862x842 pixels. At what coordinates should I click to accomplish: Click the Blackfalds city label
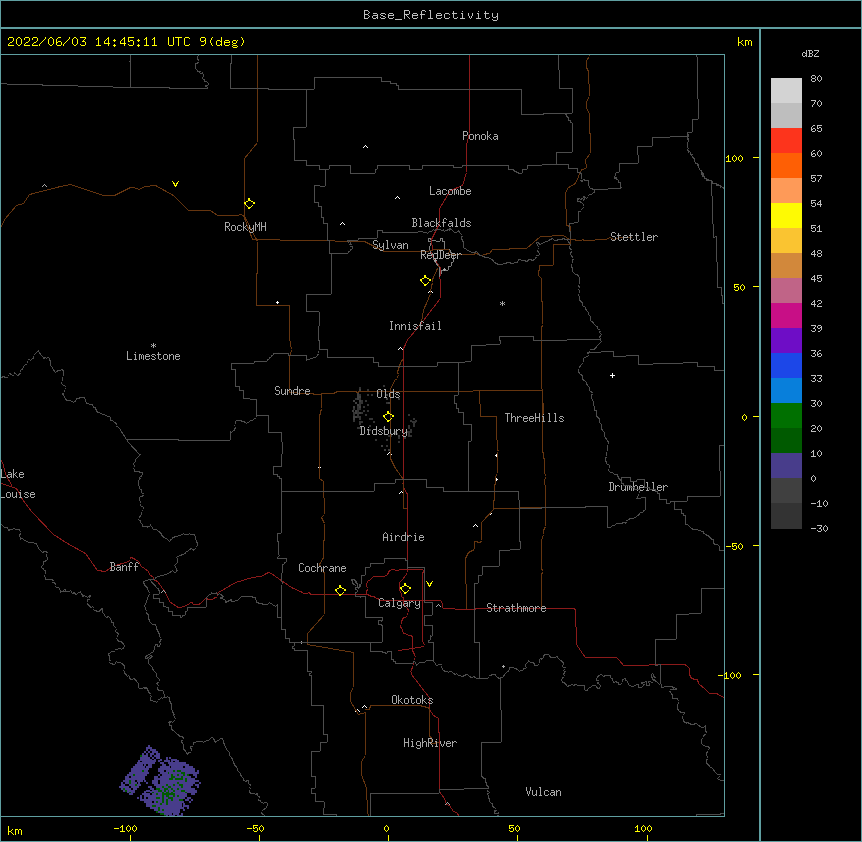441,223
